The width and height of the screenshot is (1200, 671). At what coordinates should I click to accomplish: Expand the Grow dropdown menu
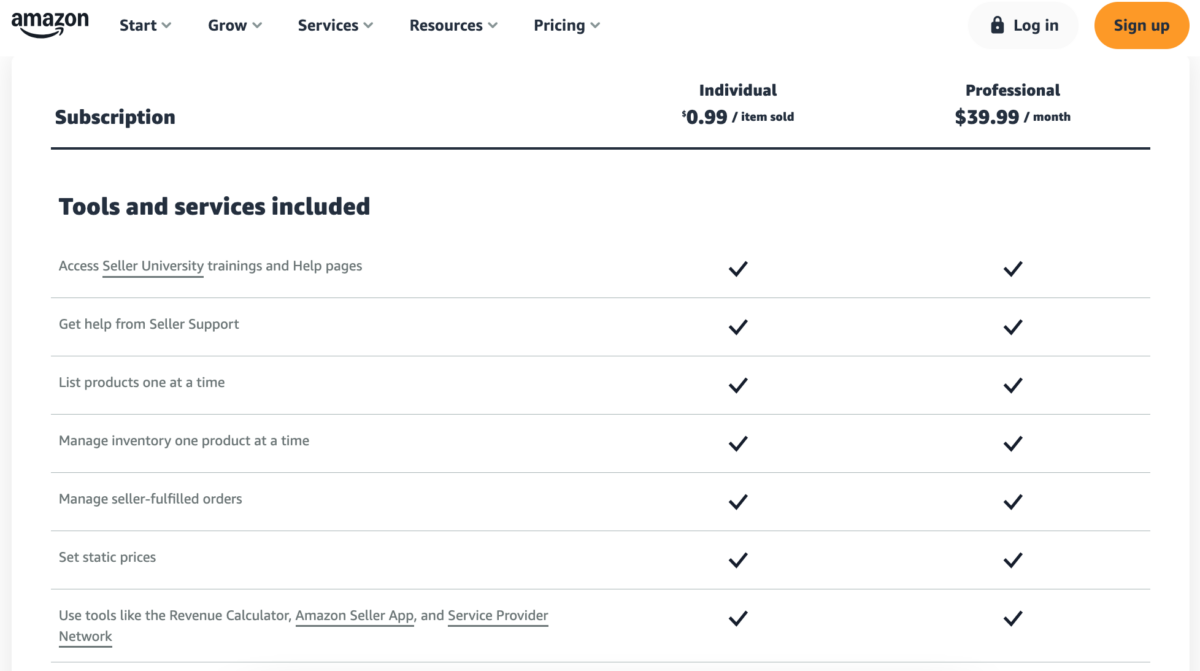click(234, 25)
